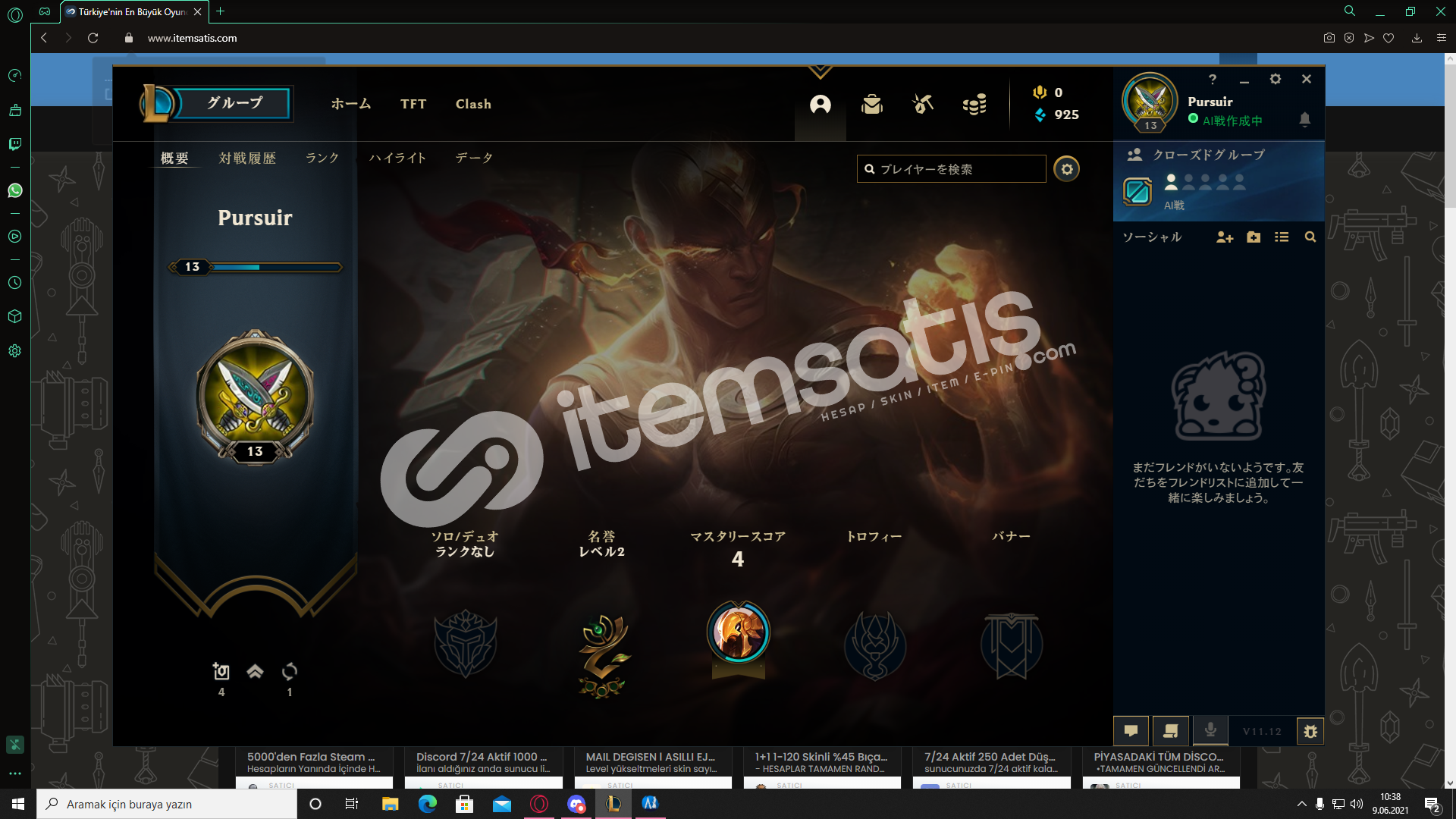Click the クローズドグループ header
This screenshot has height=819, width=1456.
pos(1209,155)
